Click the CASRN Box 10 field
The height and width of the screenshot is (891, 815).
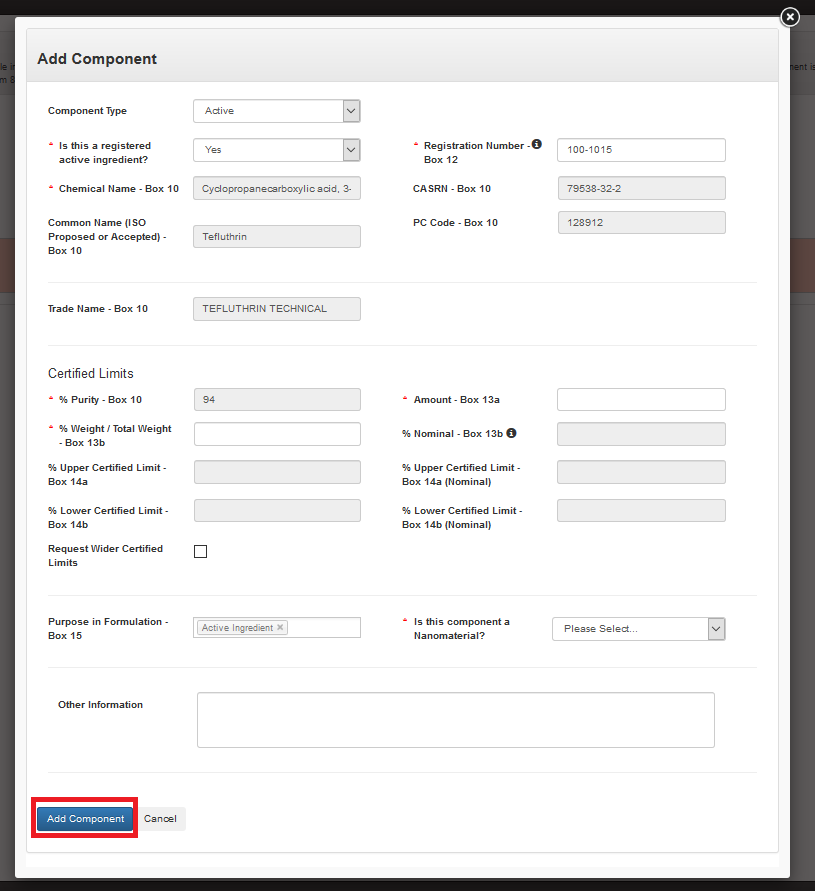pos(641,188)
